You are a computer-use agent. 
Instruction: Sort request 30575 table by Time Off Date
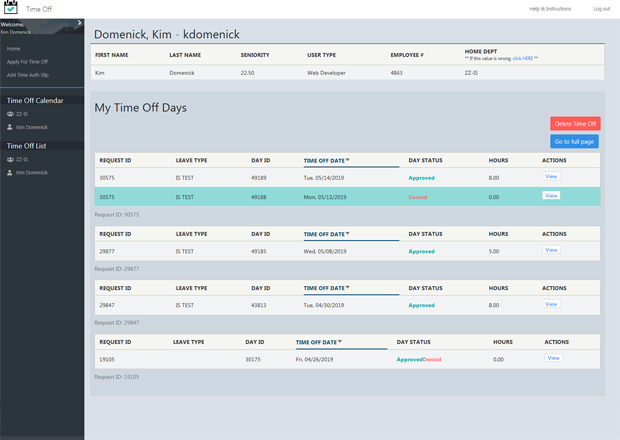[326, 161]
